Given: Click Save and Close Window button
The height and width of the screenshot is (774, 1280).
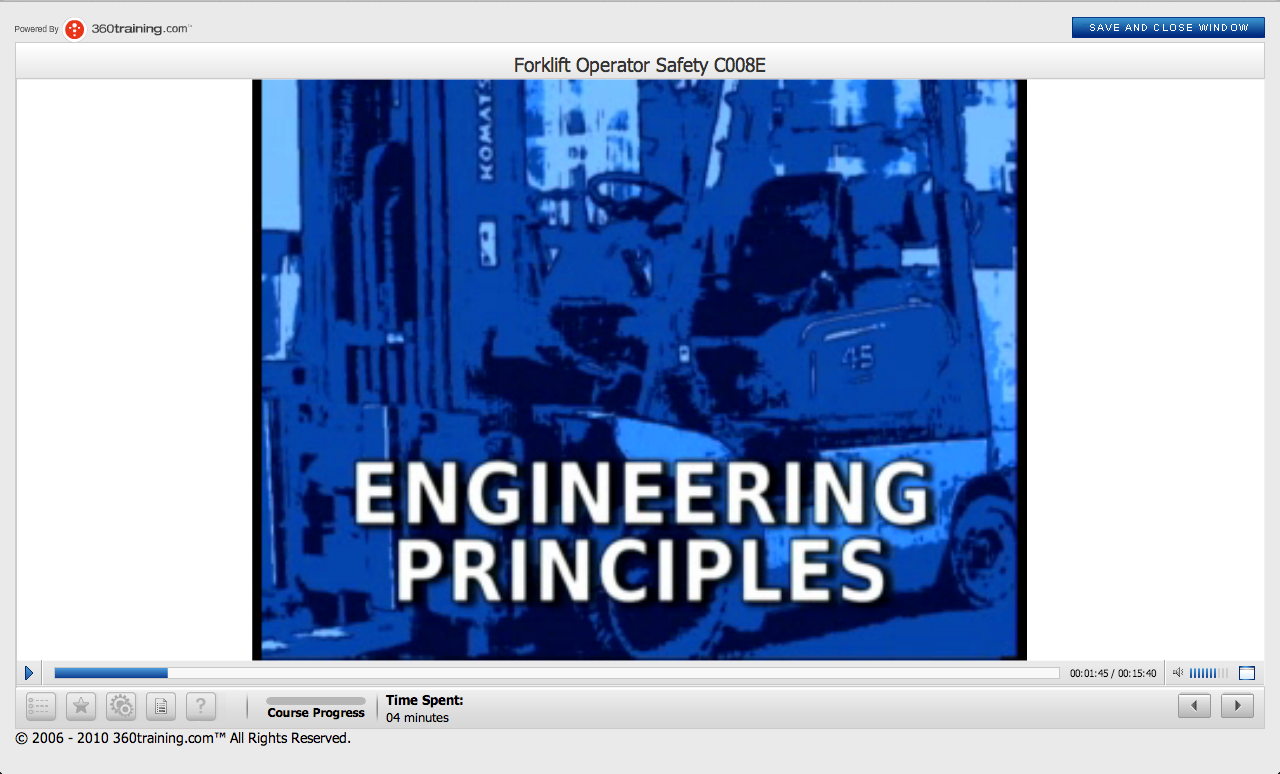Looking at the screenshot, I should 1168,28.
